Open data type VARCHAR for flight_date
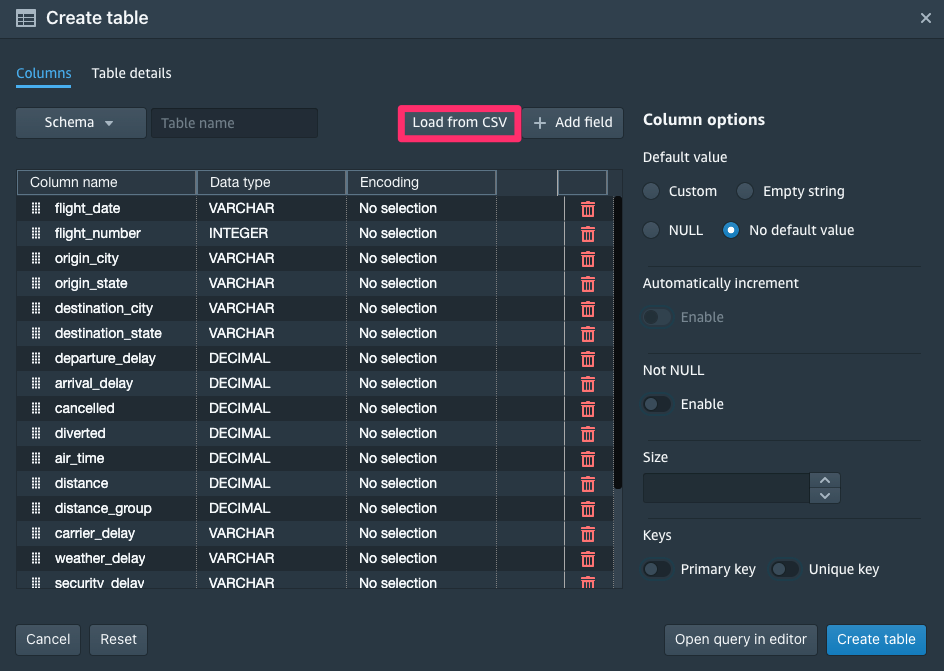The width and height of the screenshot is (944, 671). coord(271,208)
